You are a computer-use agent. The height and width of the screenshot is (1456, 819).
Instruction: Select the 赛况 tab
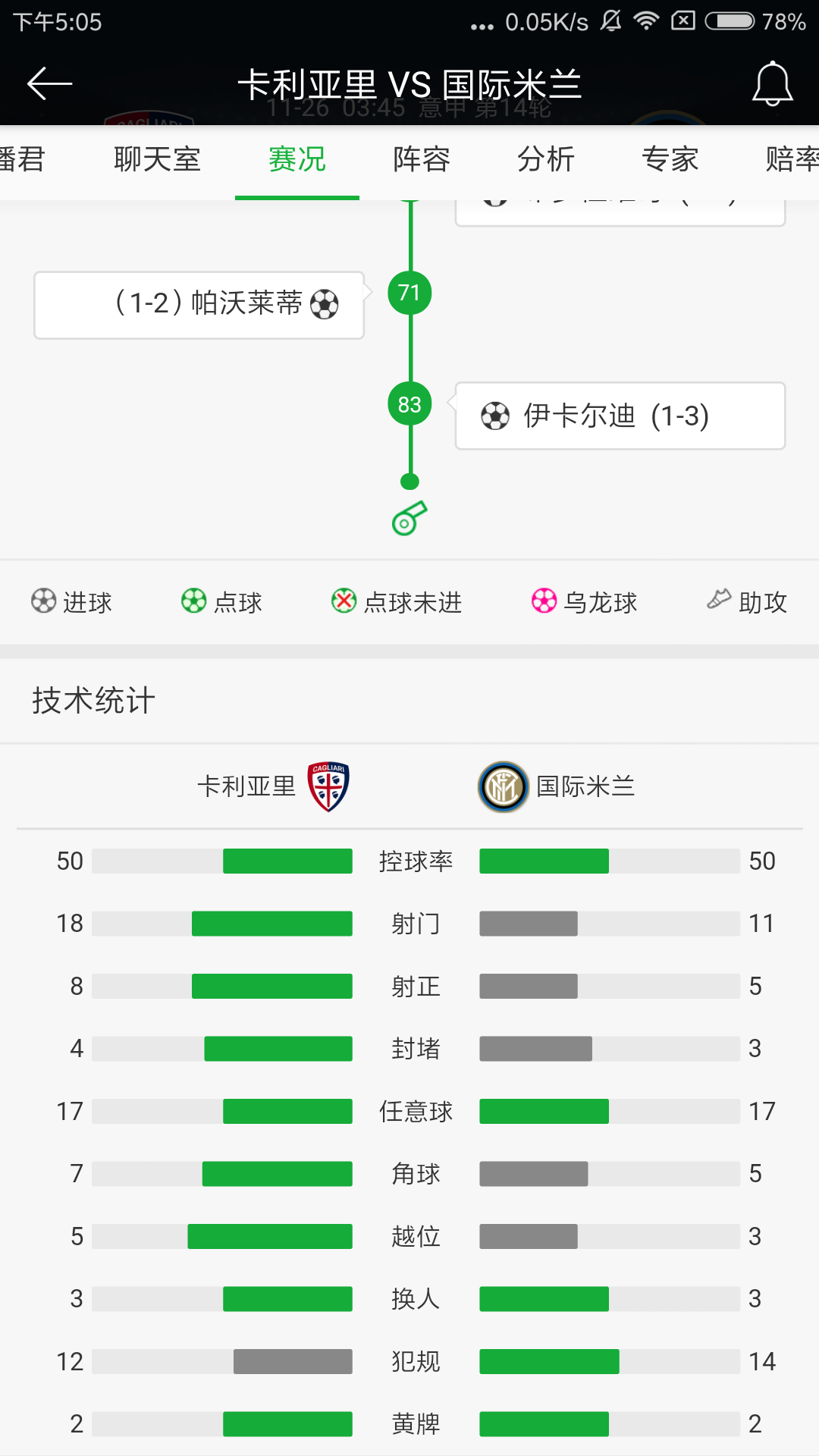click(297, 159)
